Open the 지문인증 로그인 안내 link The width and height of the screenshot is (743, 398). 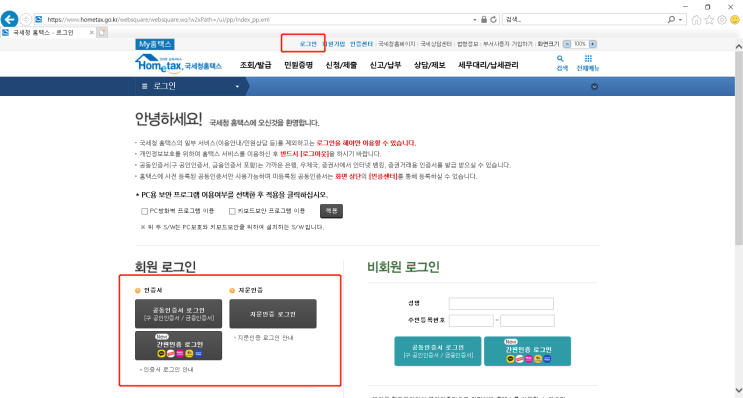coord(264,338)
